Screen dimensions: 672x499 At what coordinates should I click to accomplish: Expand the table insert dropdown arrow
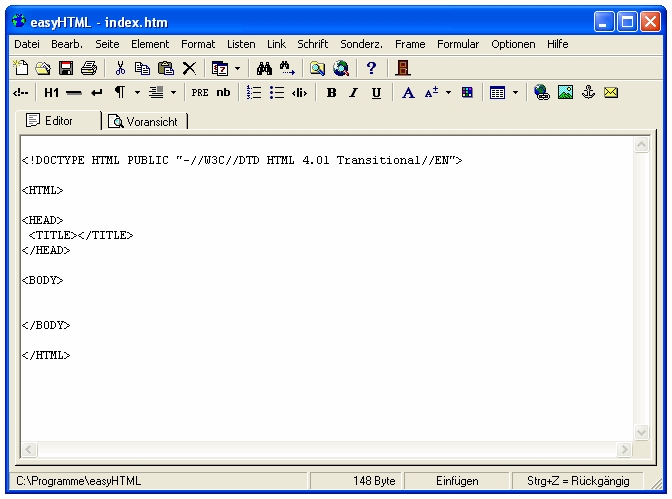(x=515, y=93)
